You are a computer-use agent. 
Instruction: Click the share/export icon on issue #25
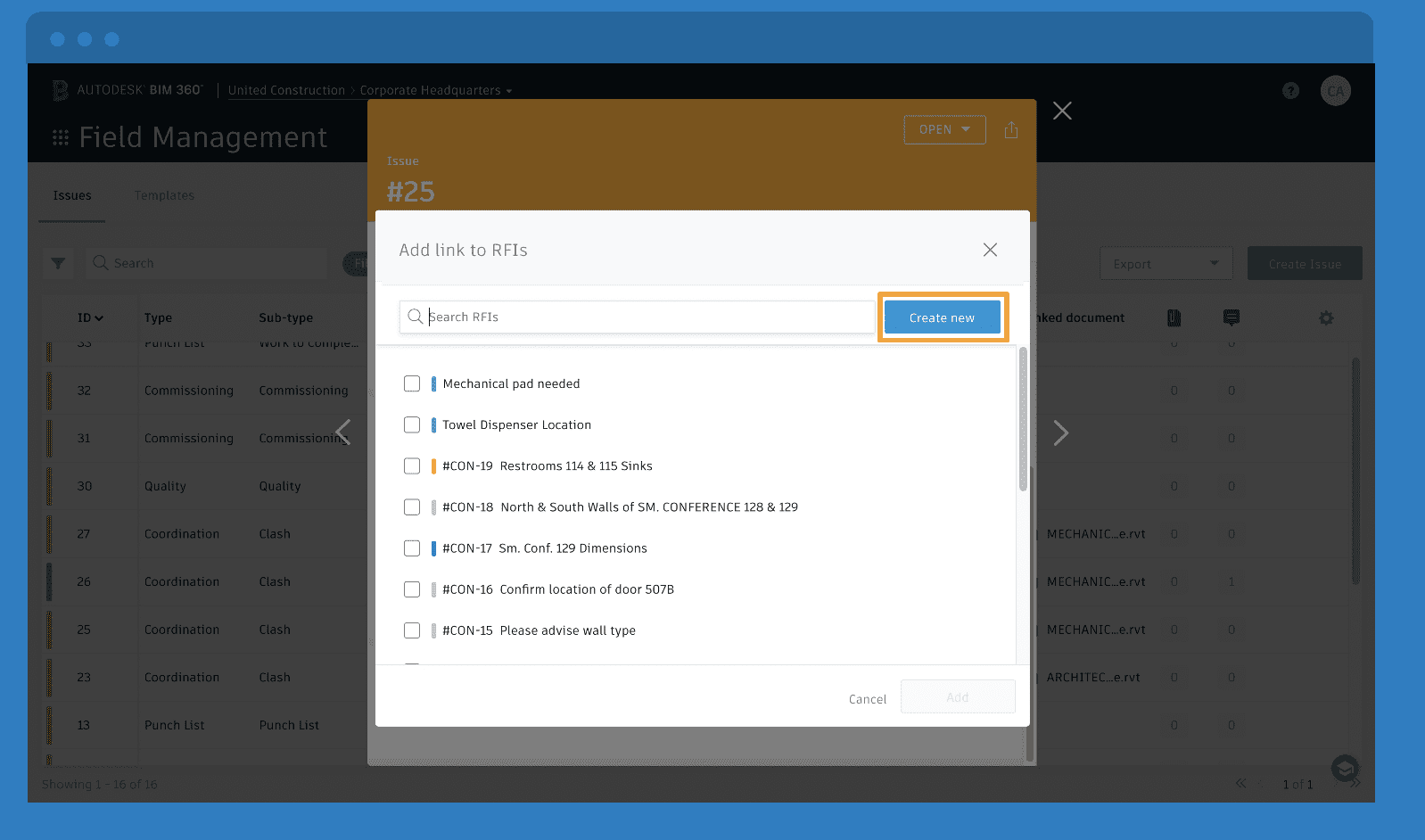(x=1011, y=130)
